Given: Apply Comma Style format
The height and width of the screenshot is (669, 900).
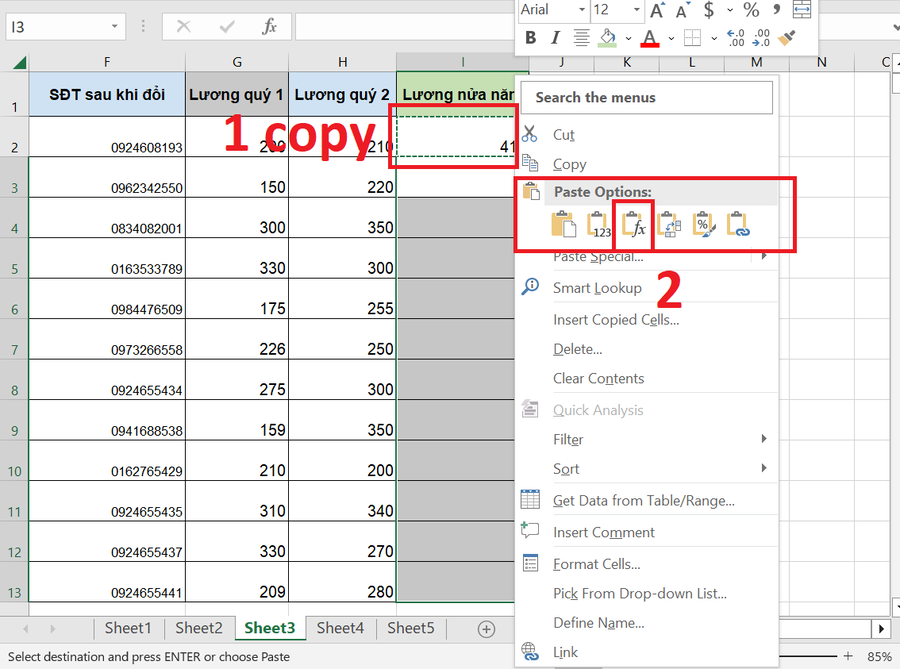Looking at the screenshot, I should click(x=777, y=9).
